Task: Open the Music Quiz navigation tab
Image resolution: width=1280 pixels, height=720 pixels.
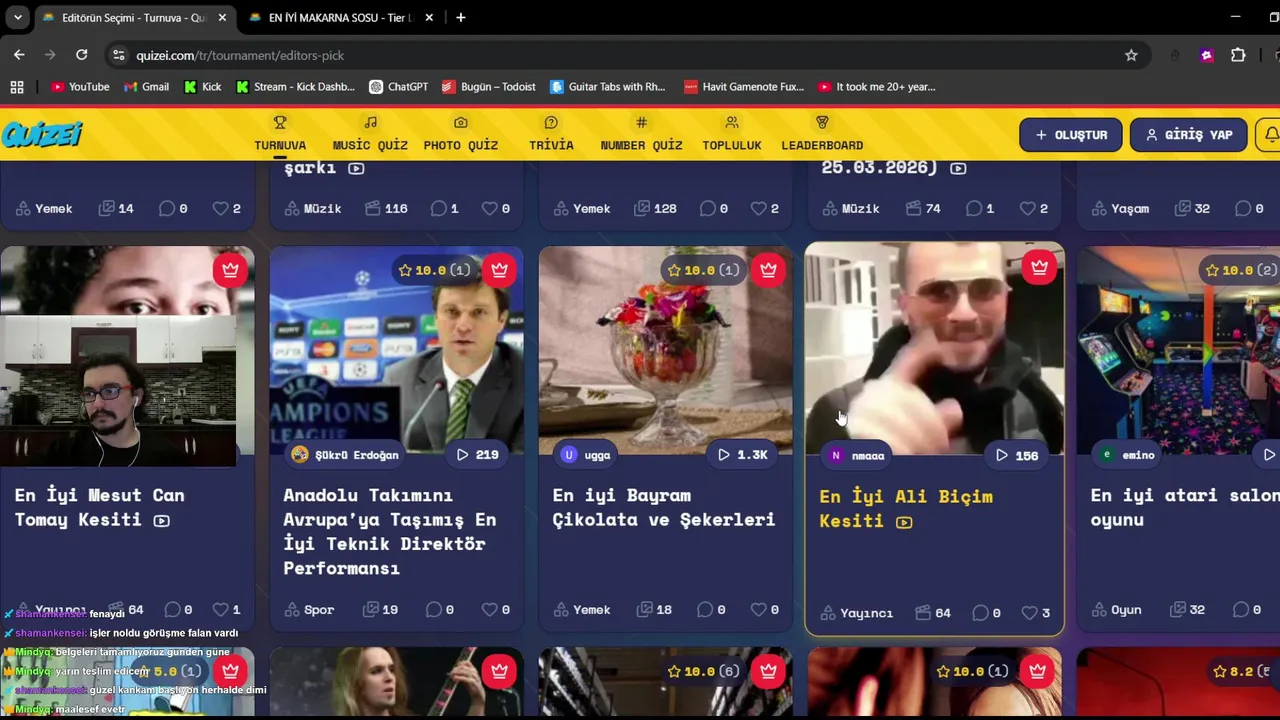Action: click(x=370, y=134)
